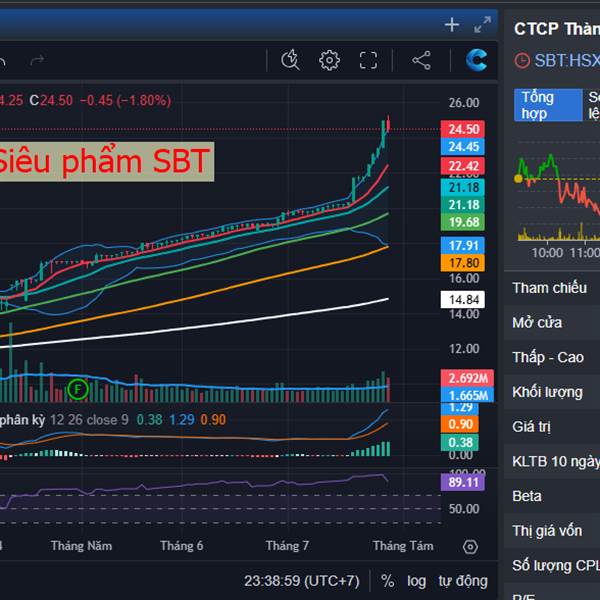600x600 pixels.
Task: Enter fullscreen mode with corner-brackets icon
Action: click(368, 60)
